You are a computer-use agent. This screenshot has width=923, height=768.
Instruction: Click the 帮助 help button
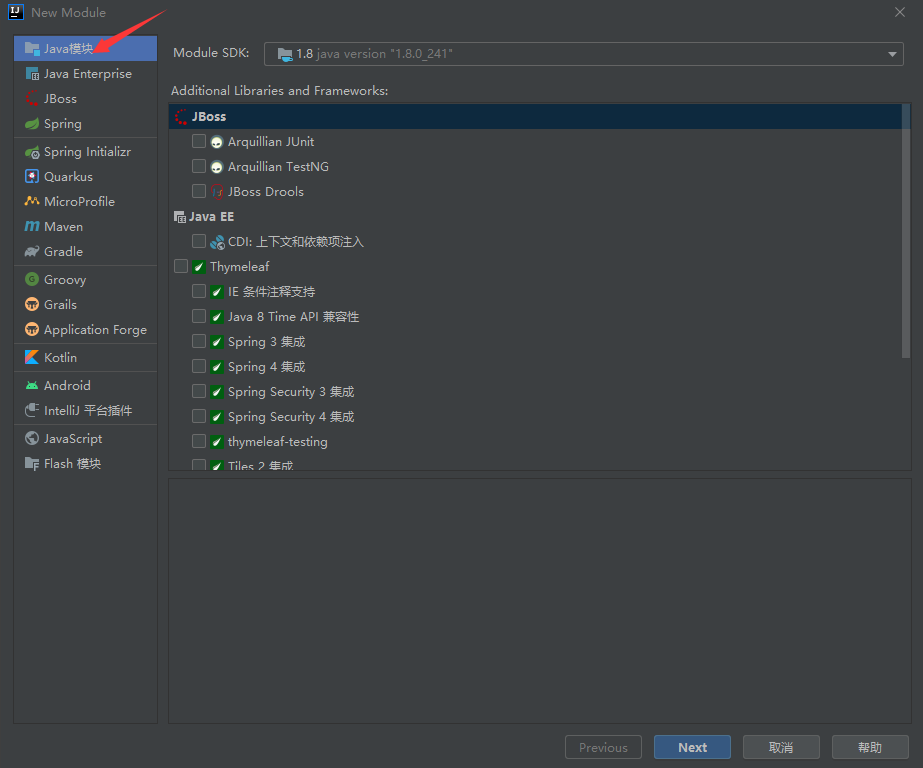tap(870, 747)
